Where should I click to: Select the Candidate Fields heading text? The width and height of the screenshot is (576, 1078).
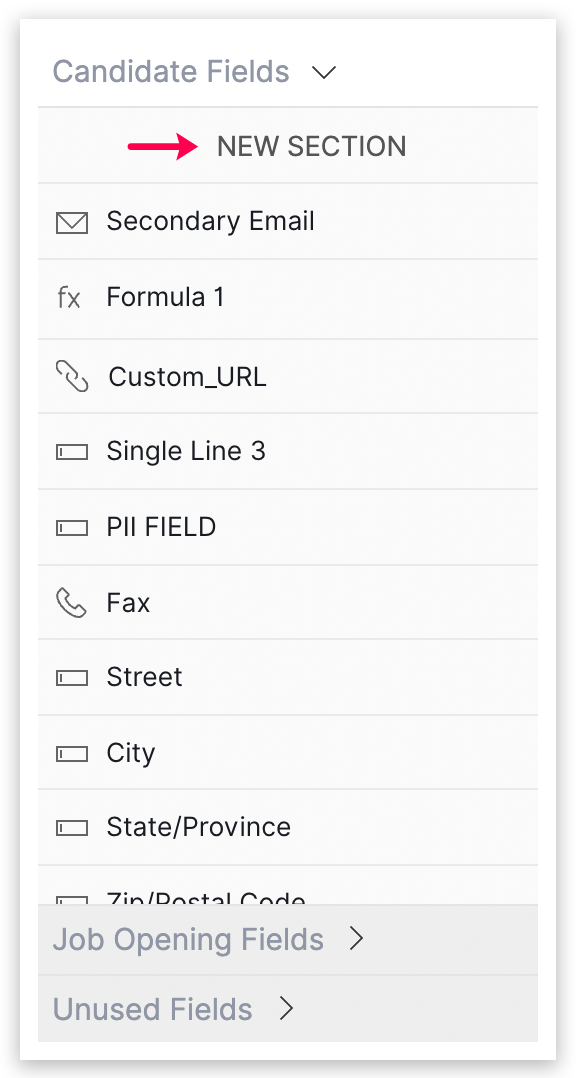pyautogui.click(x=171, y=72)
